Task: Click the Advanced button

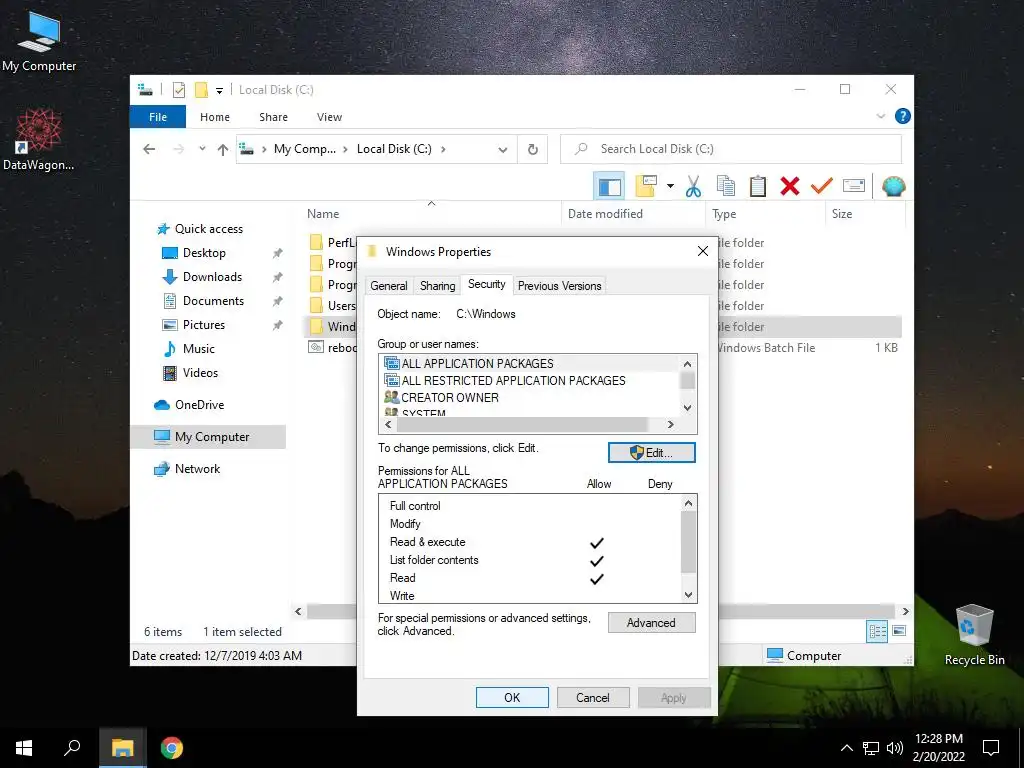Action: tap(651, 623)
